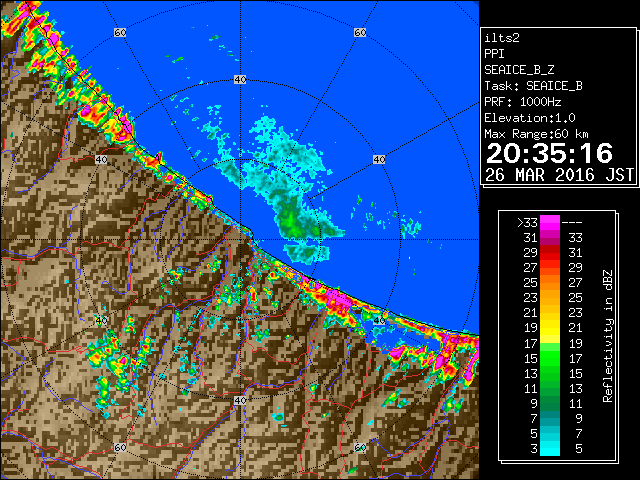This screenshot has width=640, height=480.
Task: Click the "Task: SEAICE_B" line
Action: [533, 86]
